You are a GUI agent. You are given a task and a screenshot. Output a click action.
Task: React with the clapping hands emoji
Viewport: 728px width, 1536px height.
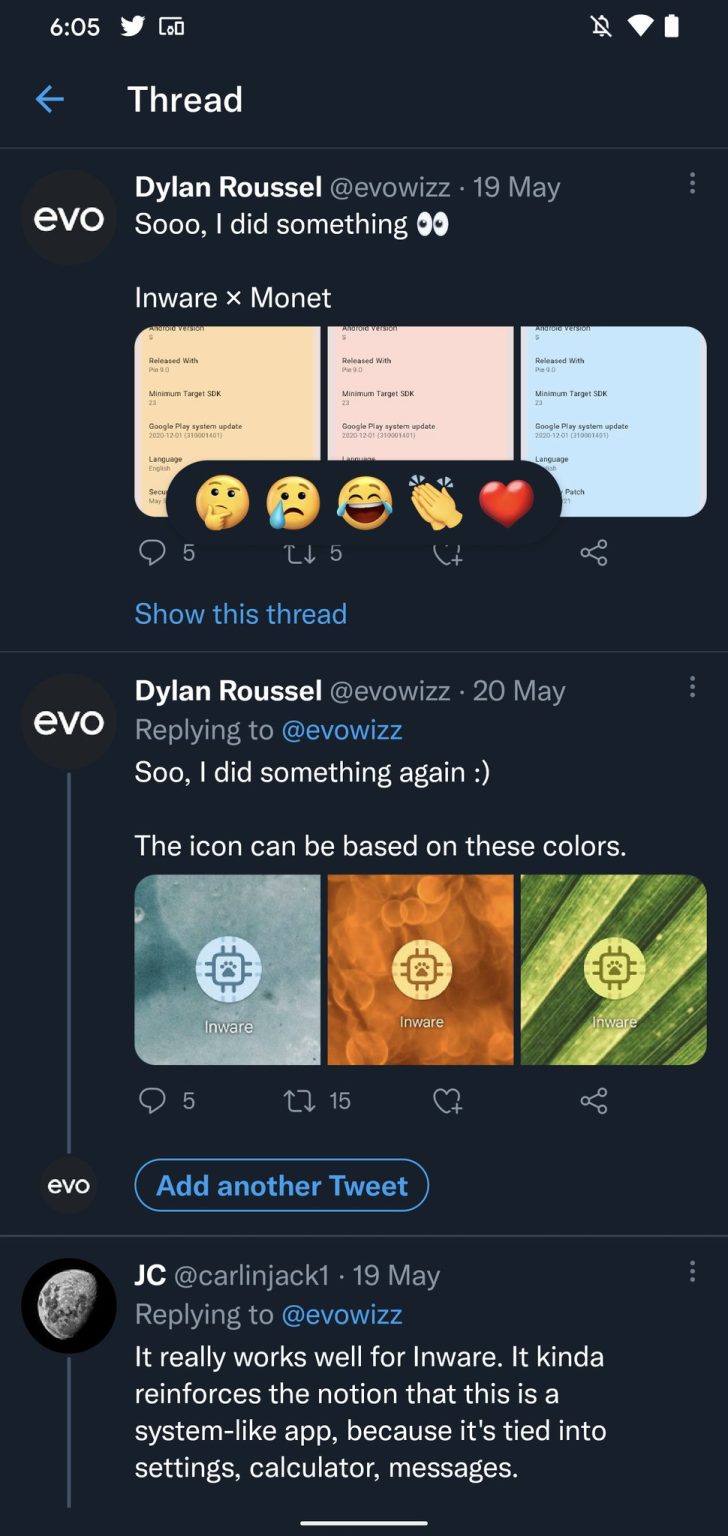point(435,503)
